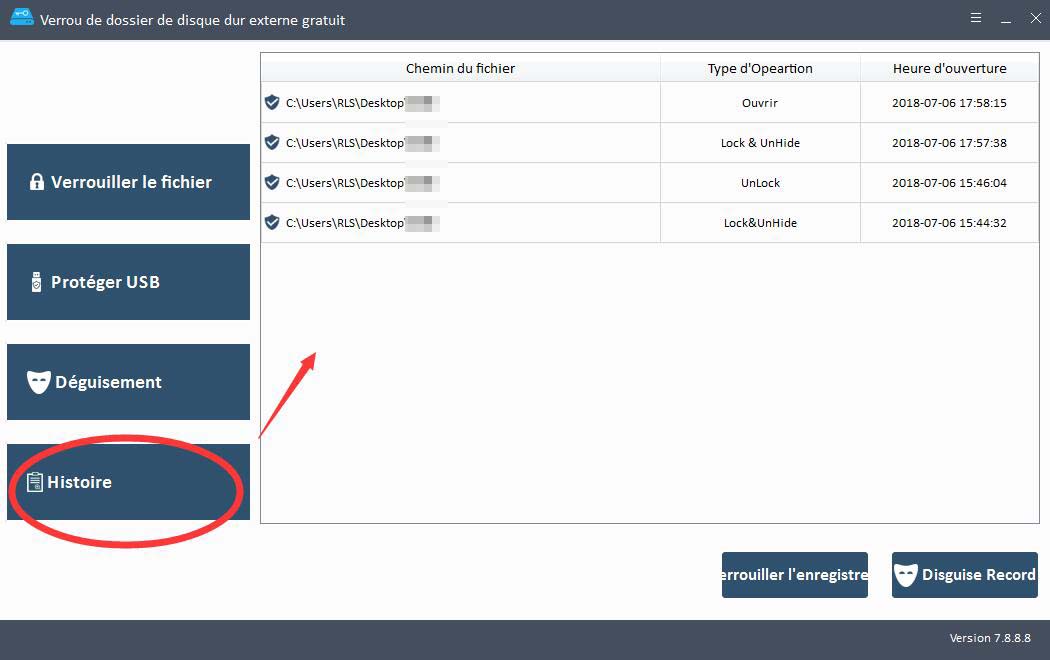
Task: Click shield icon in the Lock&UnHide 15:44:32 row
Action: coord(272,223)
